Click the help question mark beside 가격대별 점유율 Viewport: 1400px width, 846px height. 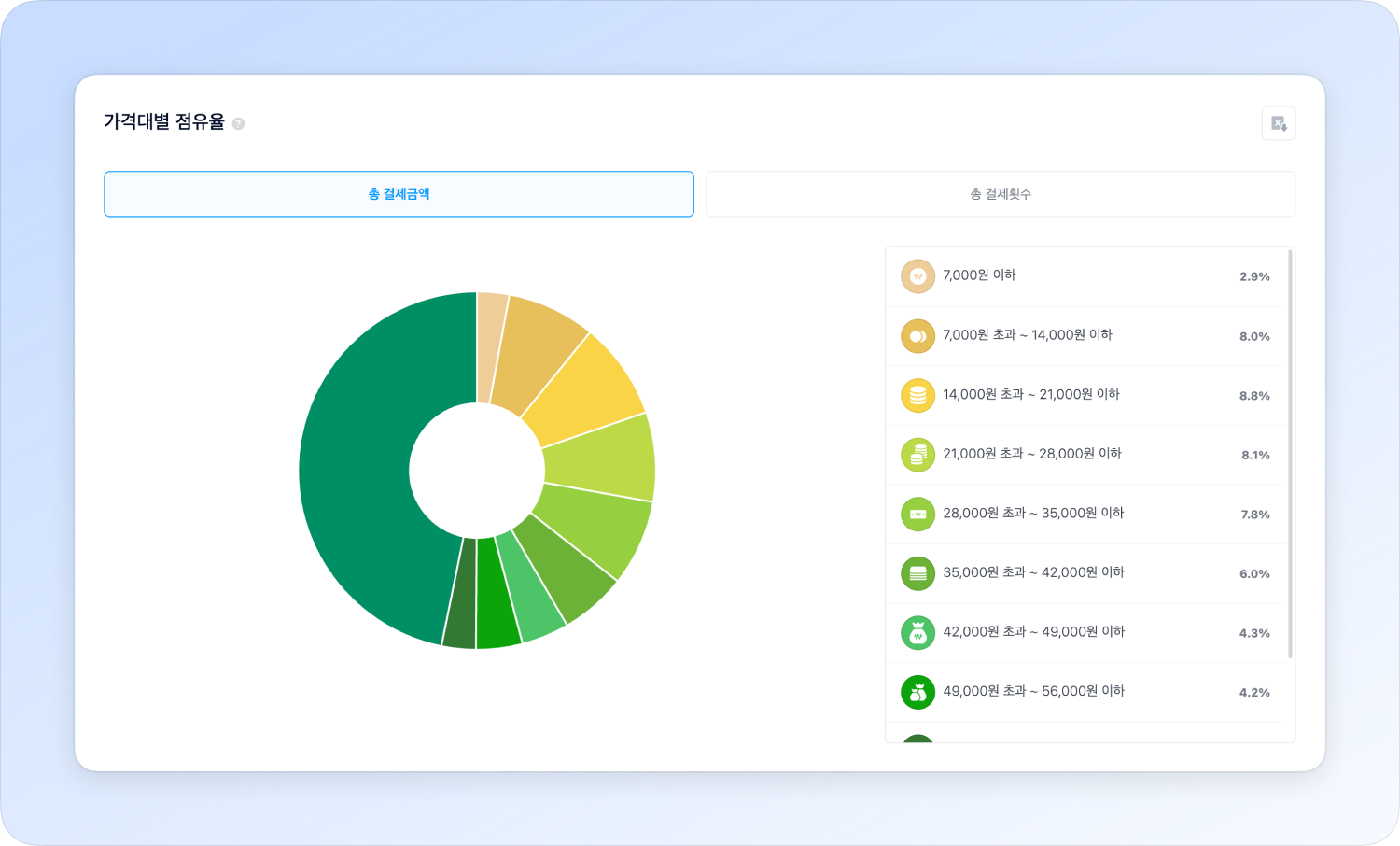point(238,123)
